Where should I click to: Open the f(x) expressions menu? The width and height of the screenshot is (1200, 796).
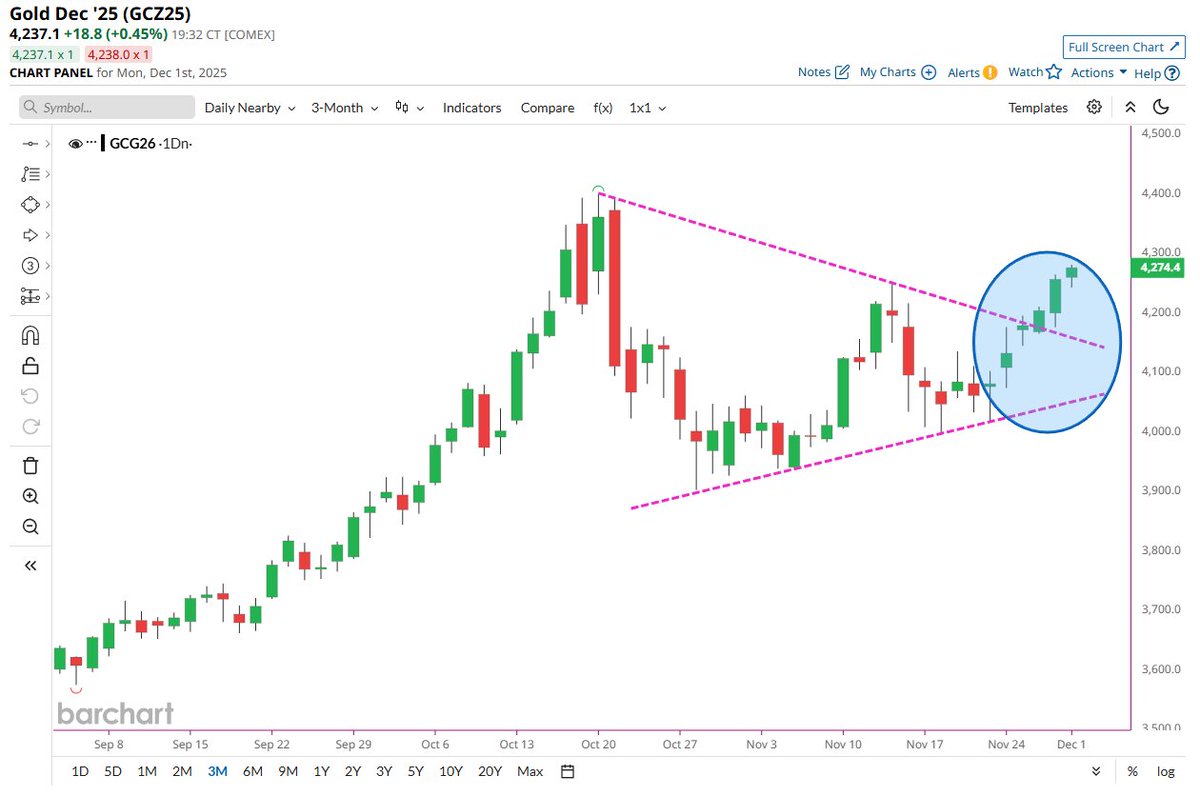(x=603, y=107)
